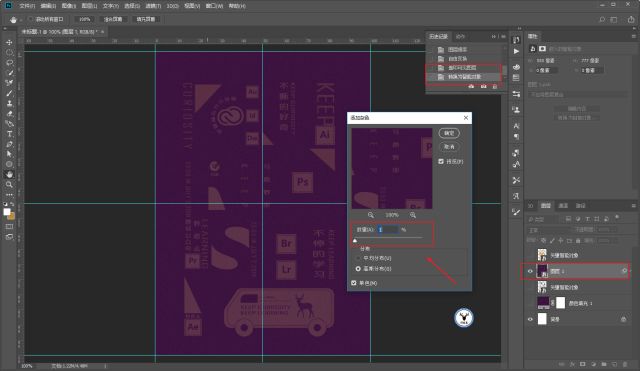Select the Uniform distribution radio button
The image size is (640, 371).
(x=358, y=258)
